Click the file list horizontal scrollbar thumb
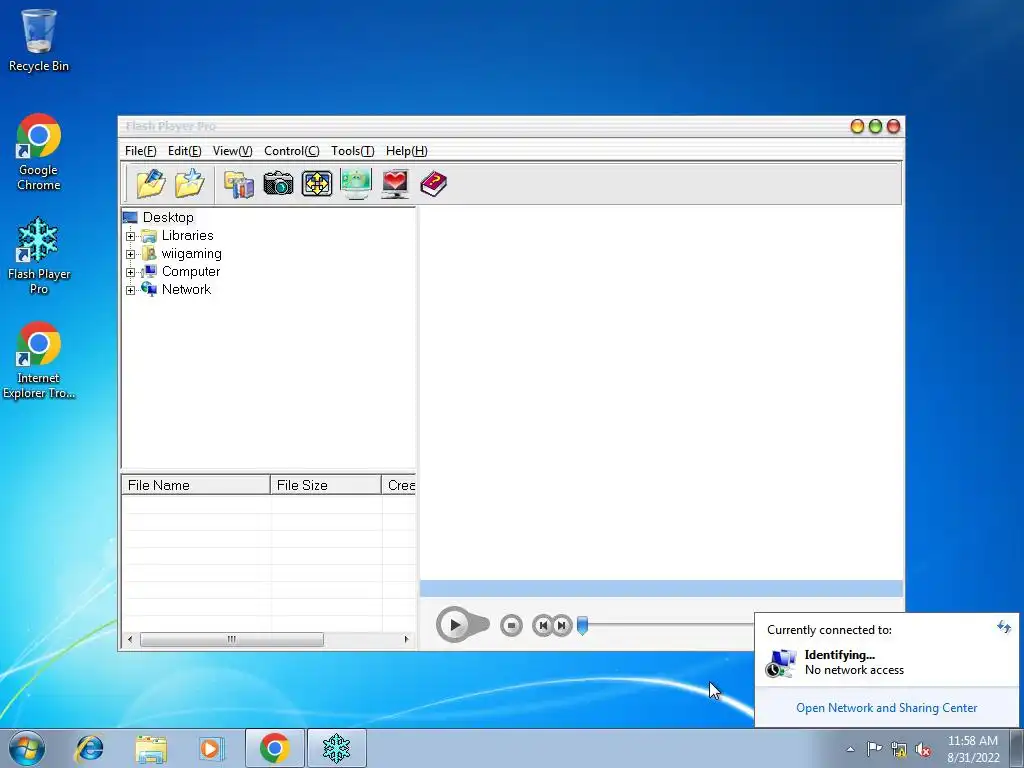The image size is (1024, 768). pos(232,639)
